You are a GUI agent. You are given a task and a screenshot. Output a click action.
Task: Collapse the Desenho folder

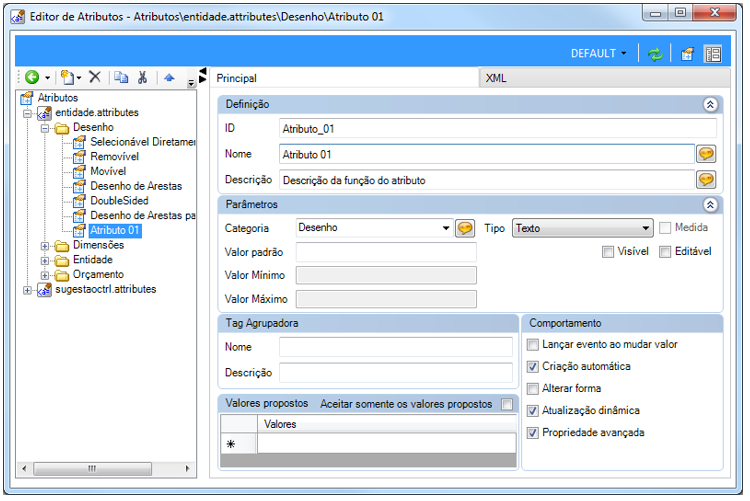45,128
